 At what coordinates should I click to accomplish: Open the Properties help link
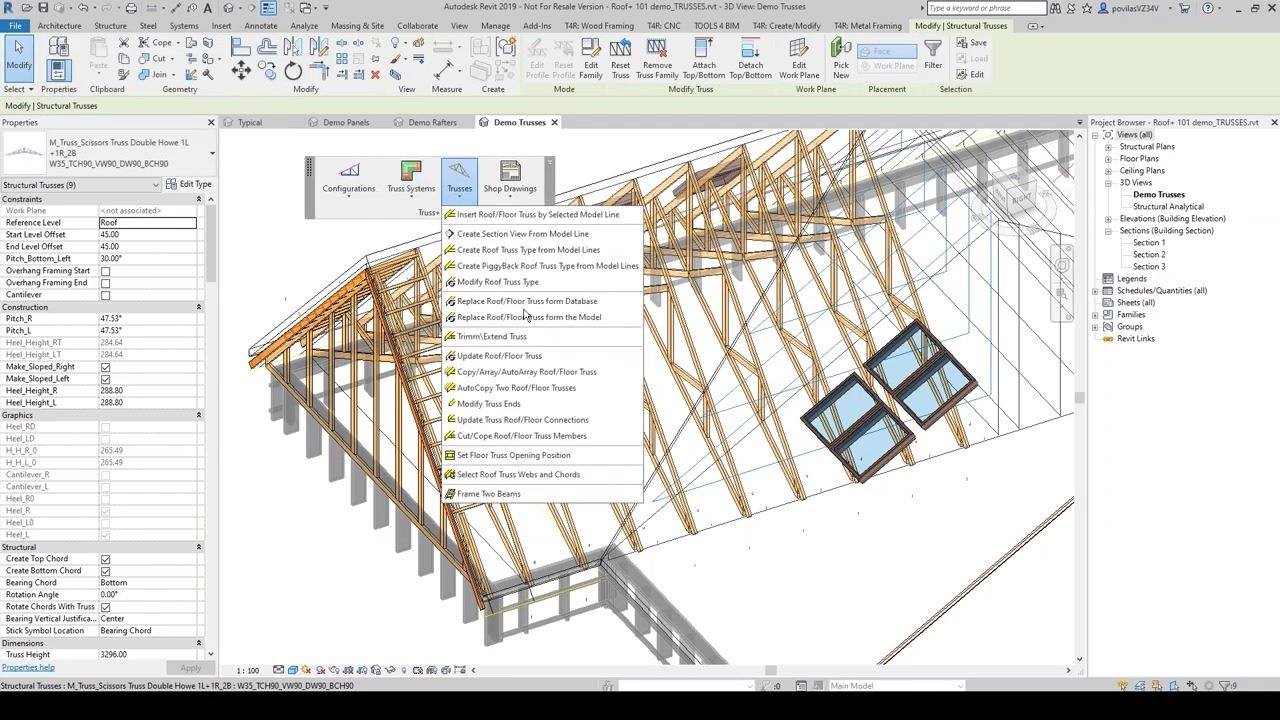(28, 668)
